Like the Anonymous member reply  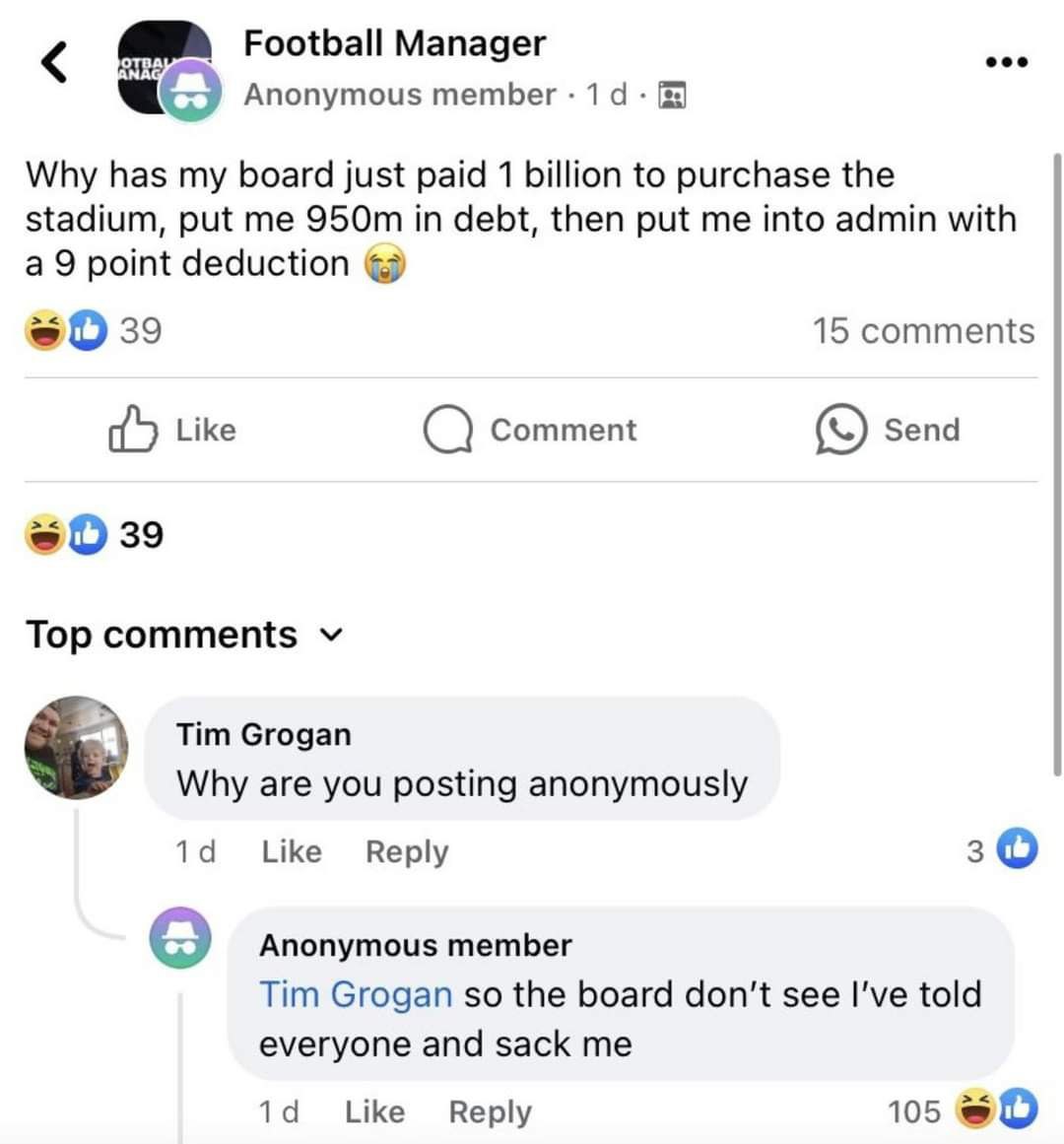(x=374, y=1111)
